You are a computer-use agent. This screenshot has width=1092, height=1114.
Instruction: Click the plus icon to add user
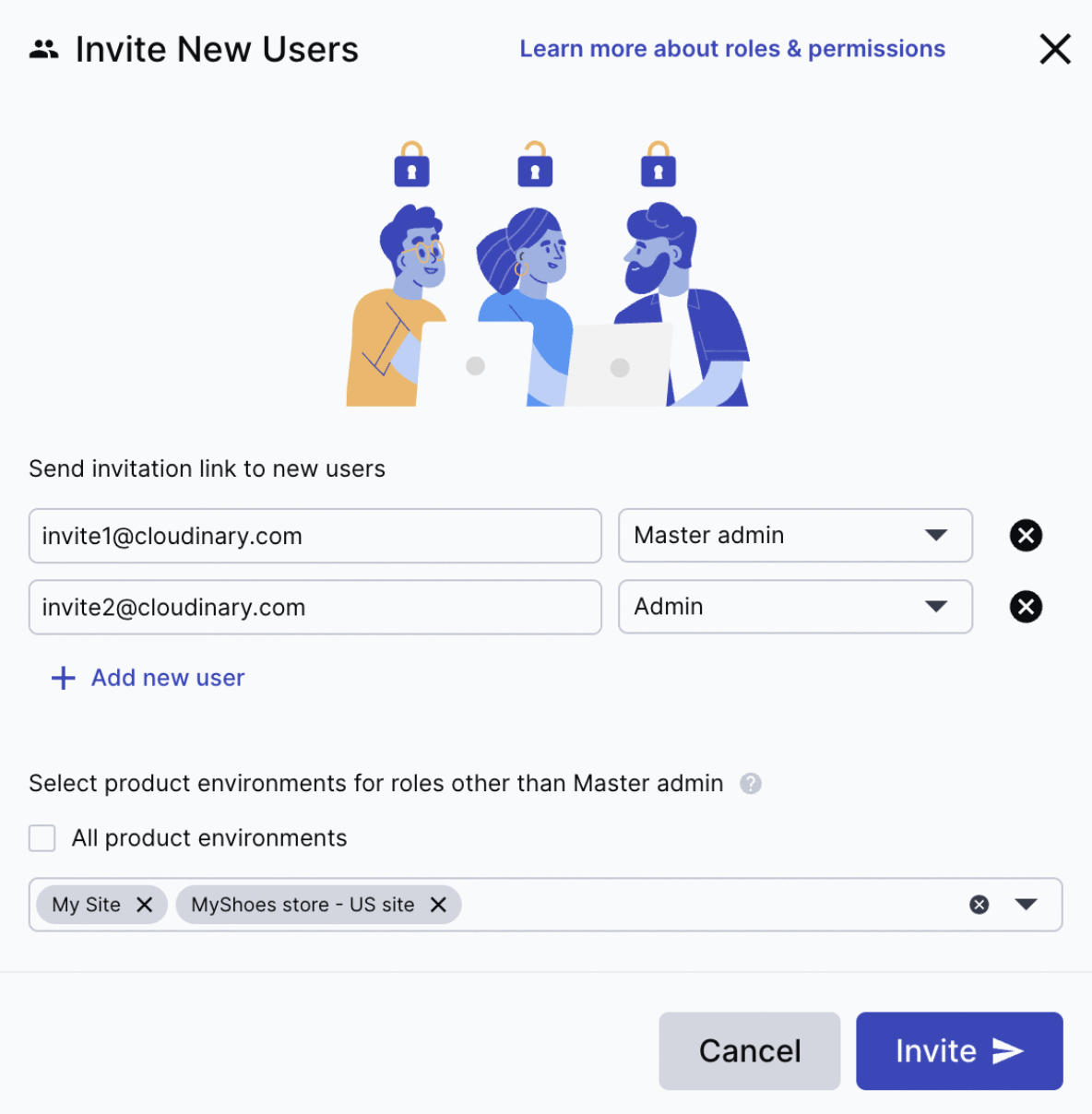point(63,679)
